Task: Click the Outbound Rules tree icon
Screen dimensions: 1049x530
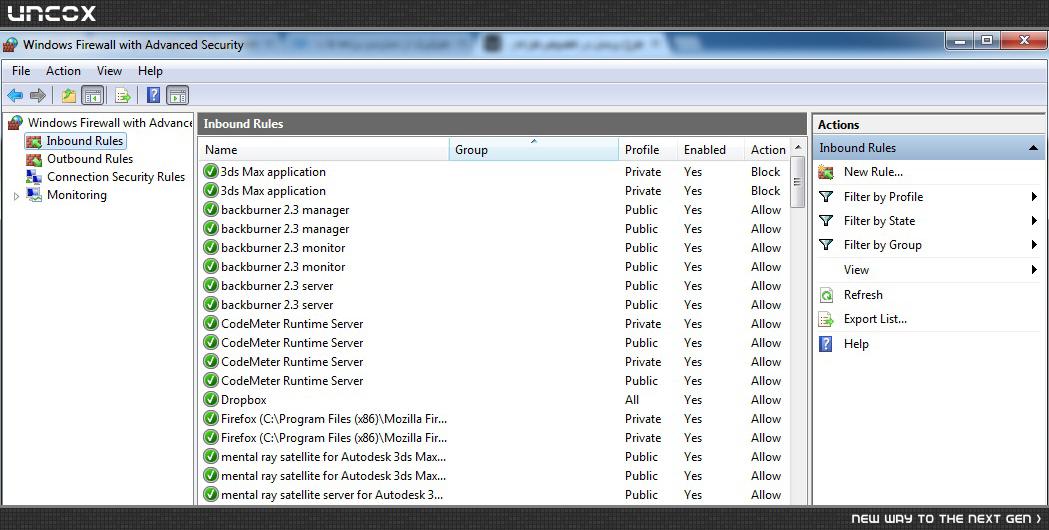Action: click(33, 159)
